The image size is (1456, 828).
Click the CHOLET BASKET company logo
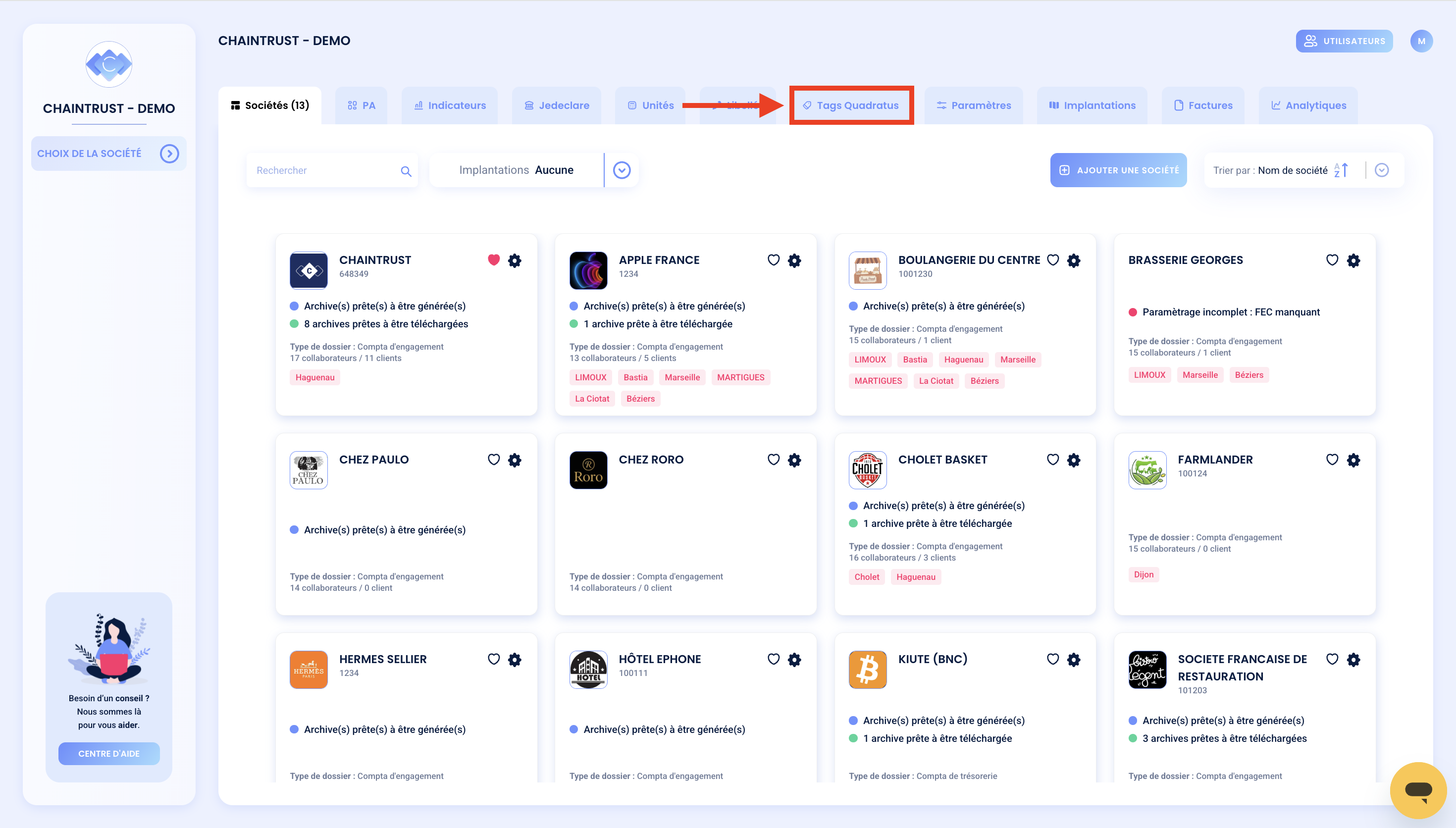868,470
